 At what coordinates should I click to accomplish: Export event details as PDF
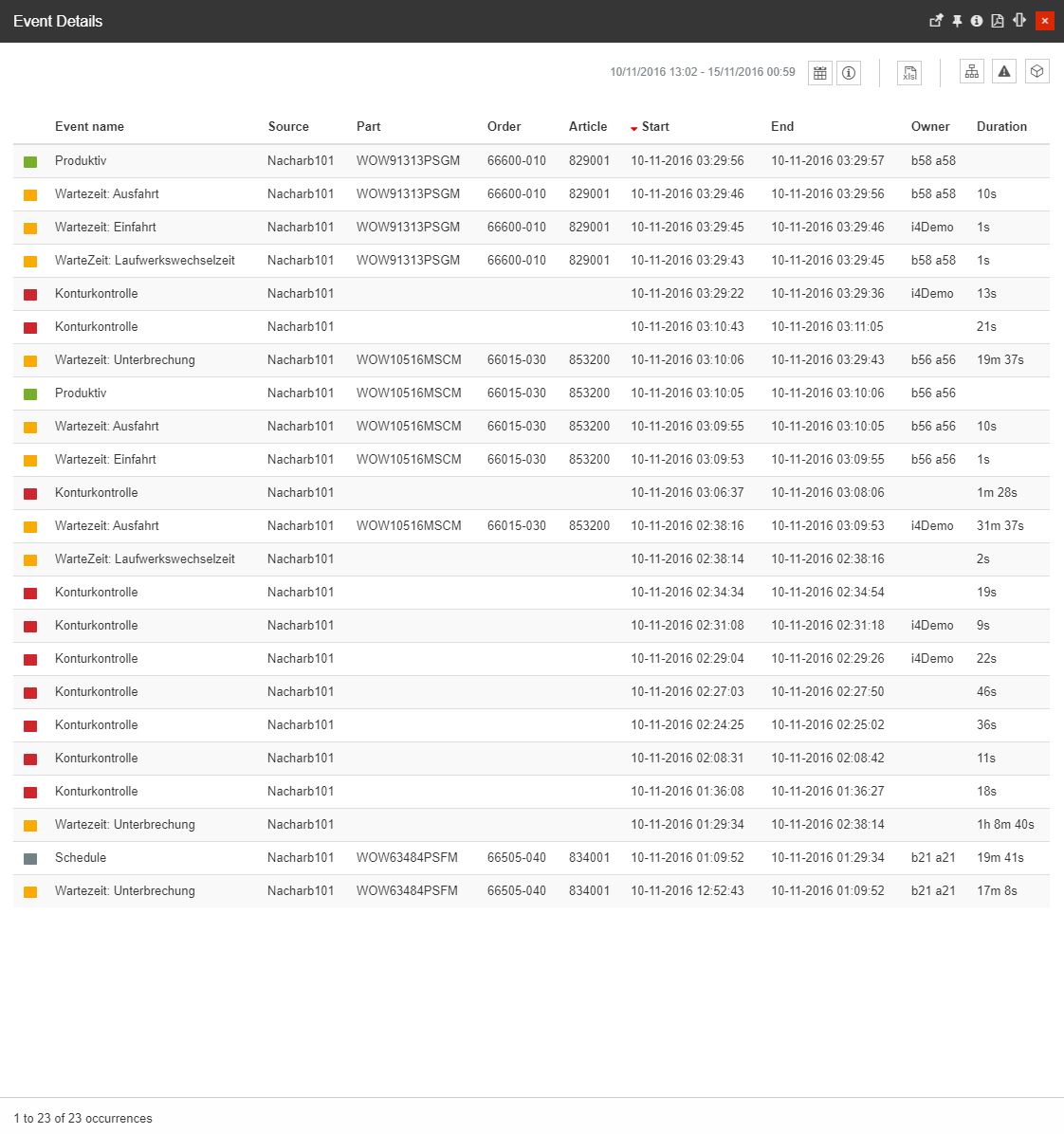click(998, 21)
